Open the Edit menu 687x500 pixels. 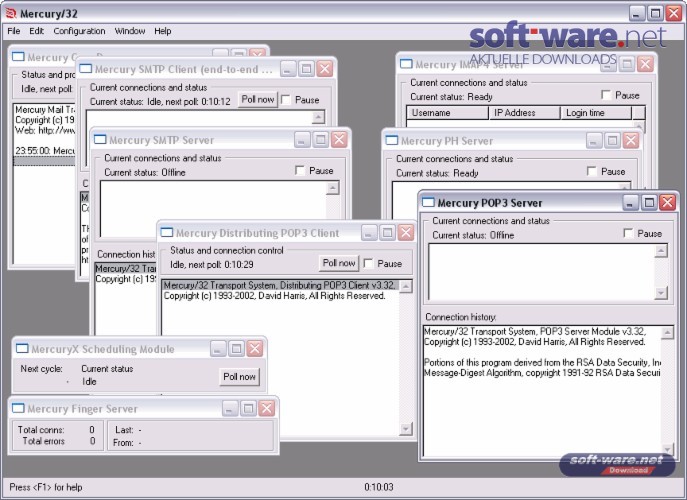pos(36,31)
